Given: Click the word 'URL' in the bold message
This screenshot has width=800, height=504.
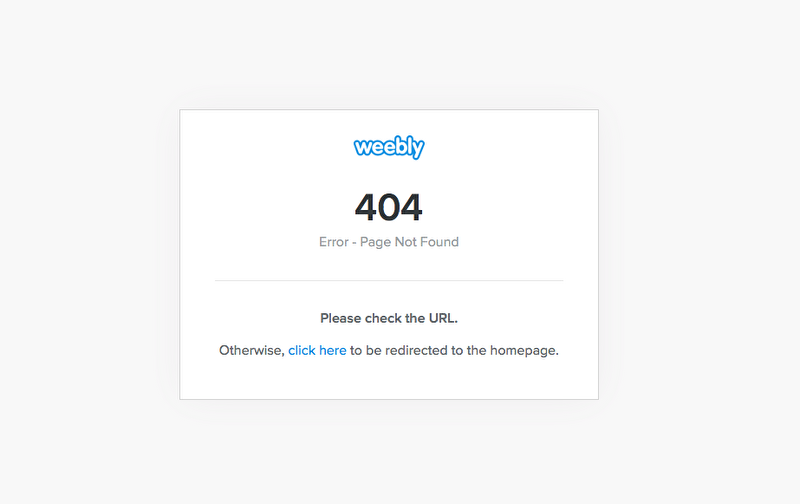Looking at the screenshot, I should (x=441, y=318).
